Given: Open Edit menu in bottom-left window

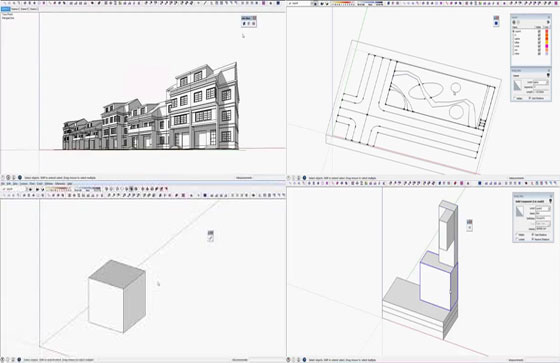Looking at the screenshot, I should (8, 184).
